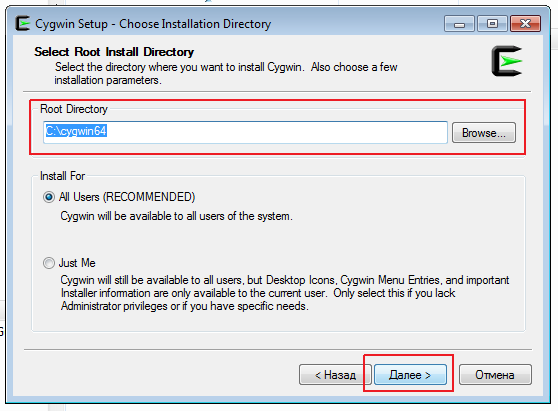The width and height of the screenshot is (558, 411).
Task: Click the highlighted C:\cygwin64 text
Action: point(76,131)
